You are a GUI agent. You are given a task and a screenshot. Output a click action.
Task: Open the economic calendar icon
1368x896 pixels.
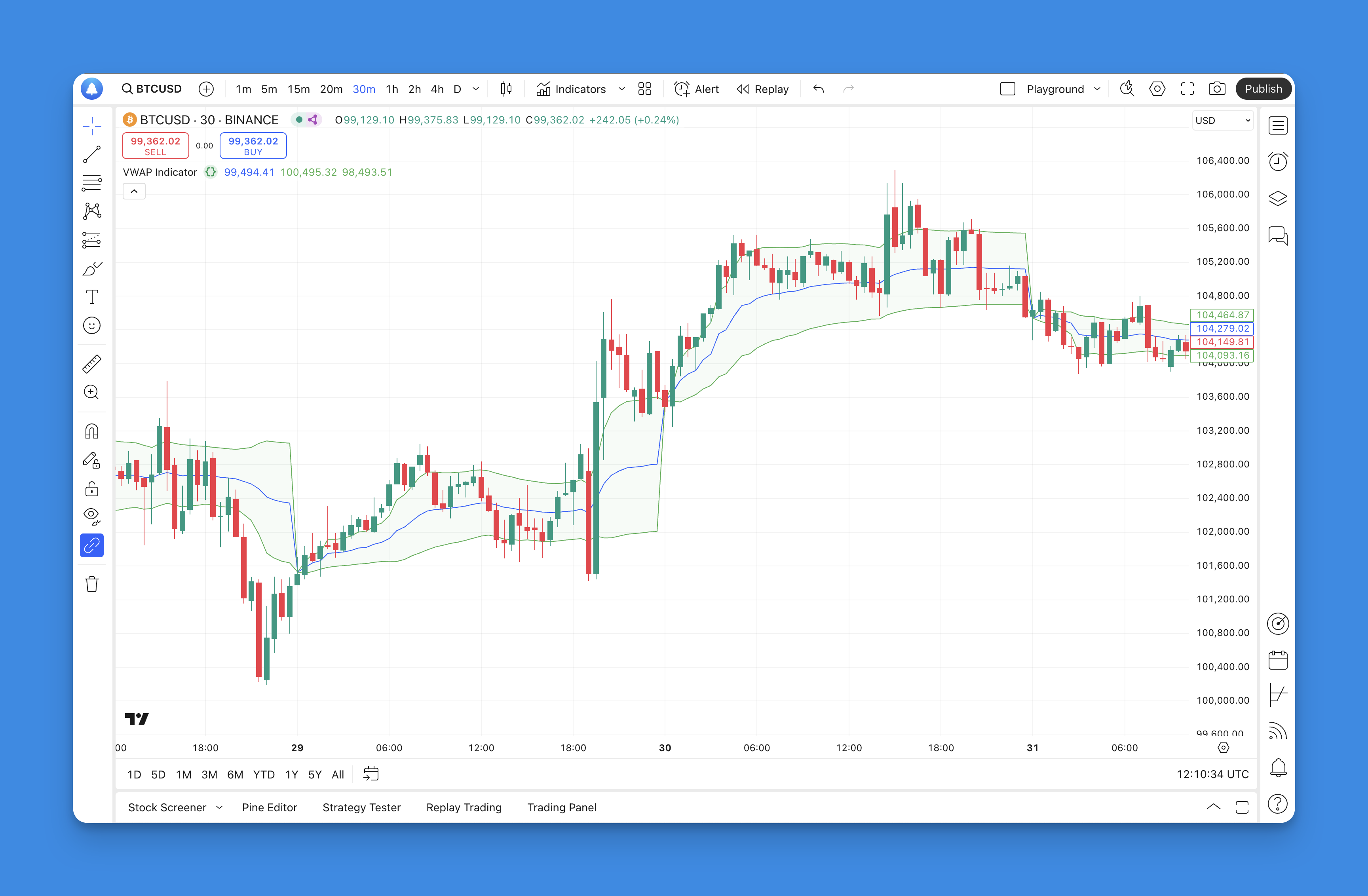[1278, 660]
